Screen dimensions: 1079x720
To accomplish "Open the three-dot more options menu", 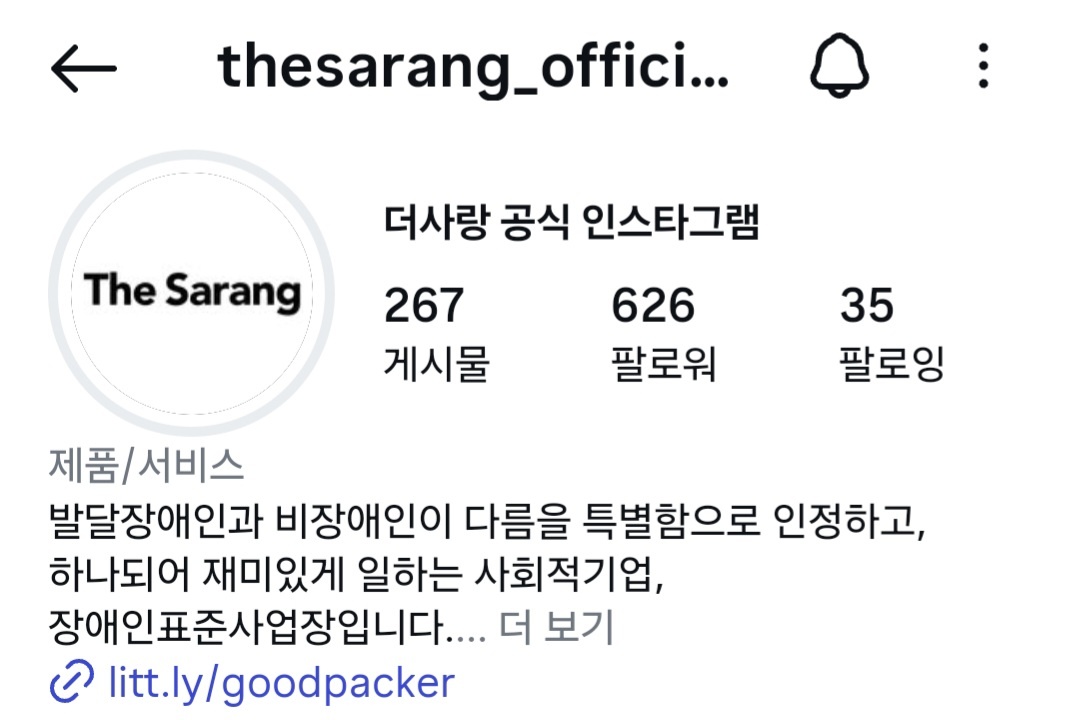I will coord(983,66).
